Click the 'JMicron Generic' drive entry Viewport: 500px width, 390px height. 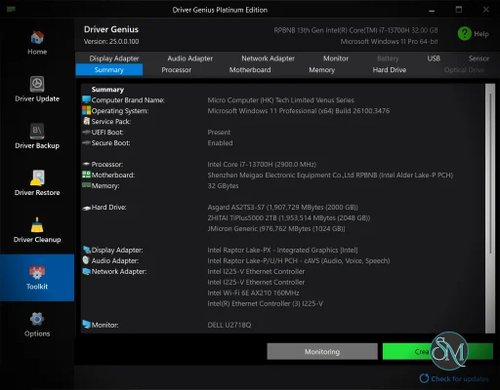[276, 229]
